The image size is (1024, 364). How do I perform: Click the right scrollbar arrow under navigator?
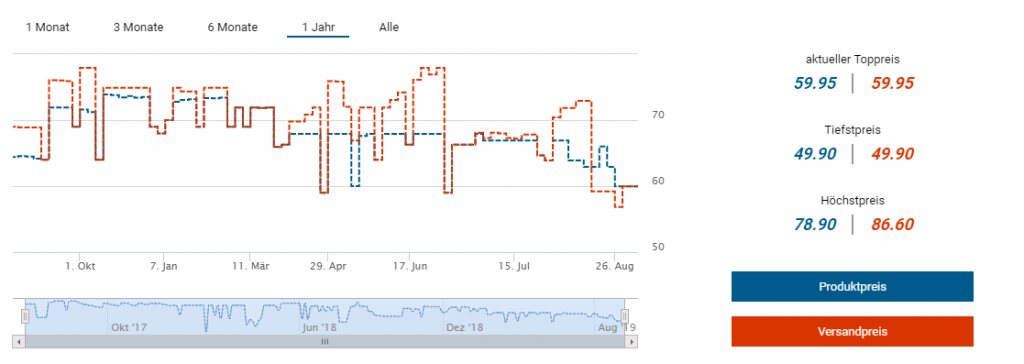tap(631, 341)
